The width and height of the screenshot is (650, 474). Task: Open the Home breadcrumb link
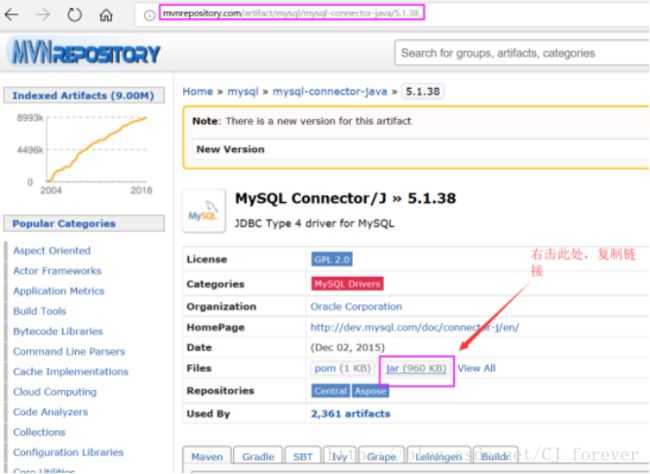point(198,91)
